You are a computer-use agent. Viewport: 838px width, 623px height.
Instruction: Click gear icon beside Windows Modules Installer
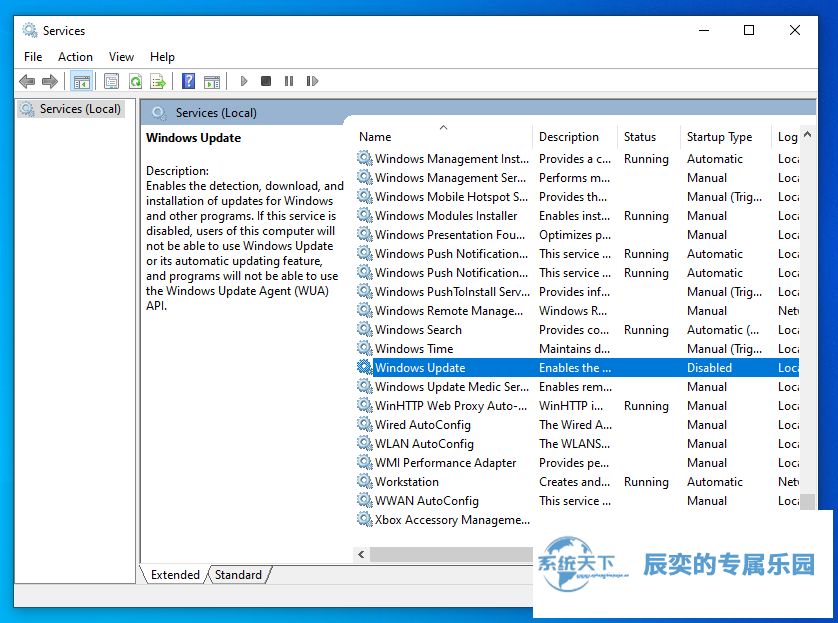(x=364, y=215)
